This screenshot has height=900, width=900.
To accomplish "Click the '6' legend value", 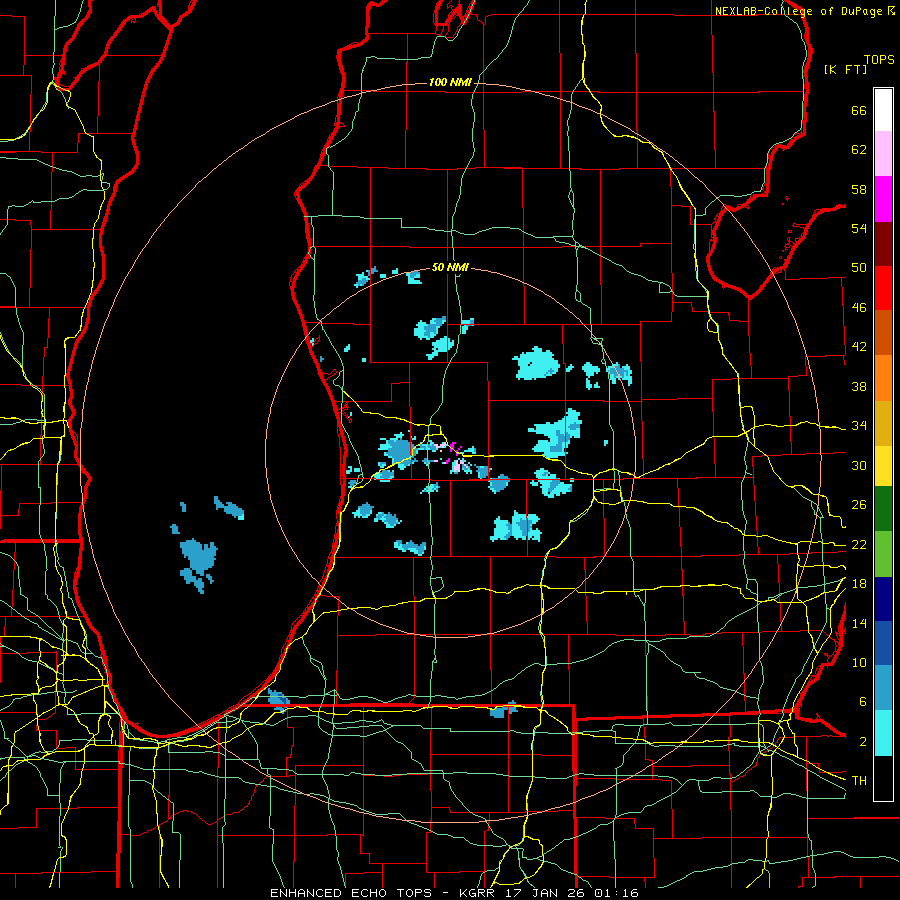I will [x=862, y=702].
